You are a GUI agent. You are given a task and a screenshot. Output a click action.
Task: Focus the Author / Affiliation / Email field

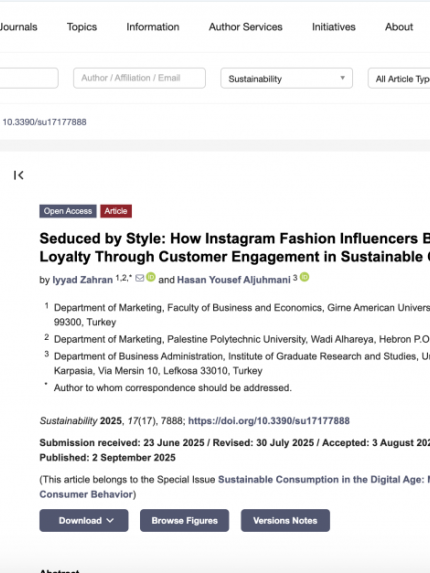click(x=139, y=78)
